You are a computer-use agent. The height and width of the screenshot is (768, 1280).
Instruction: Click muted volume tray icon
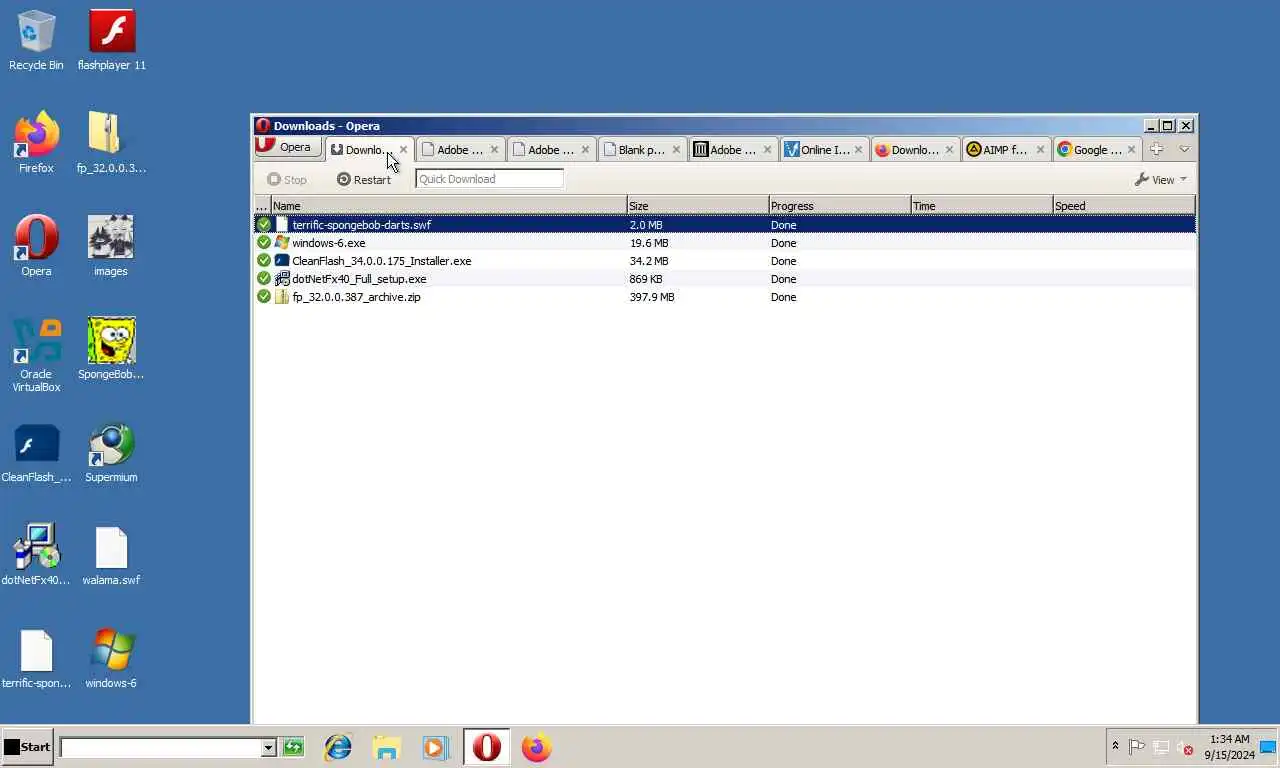(x=1185, y=747)
